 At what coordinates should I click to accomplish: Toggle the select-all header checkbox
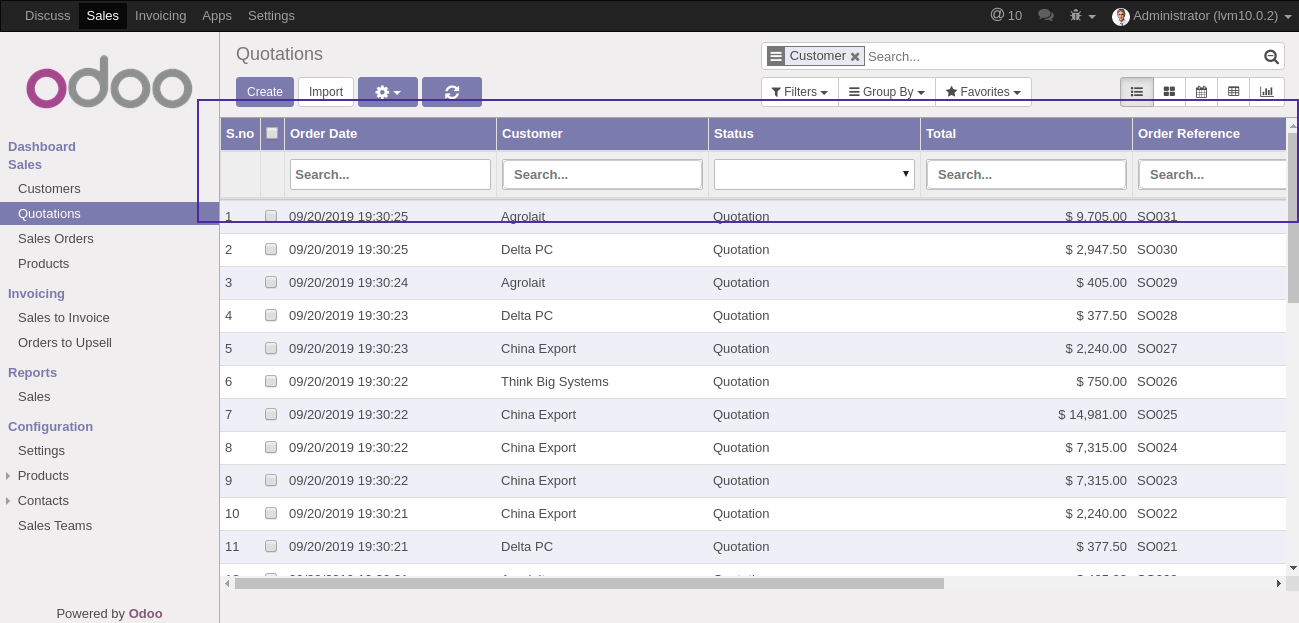pyautogui.click(x=272, y=133)
